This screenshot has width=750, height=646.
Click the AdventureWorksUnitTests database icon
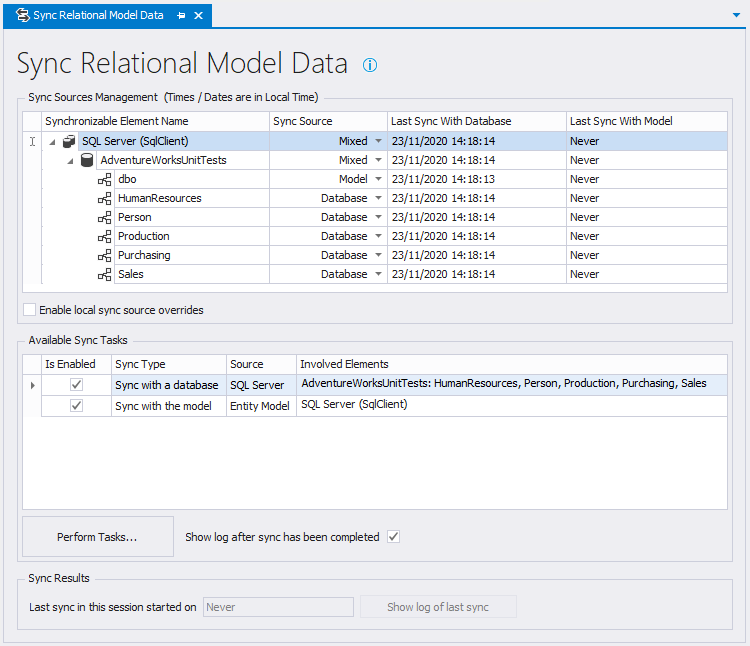87,160
